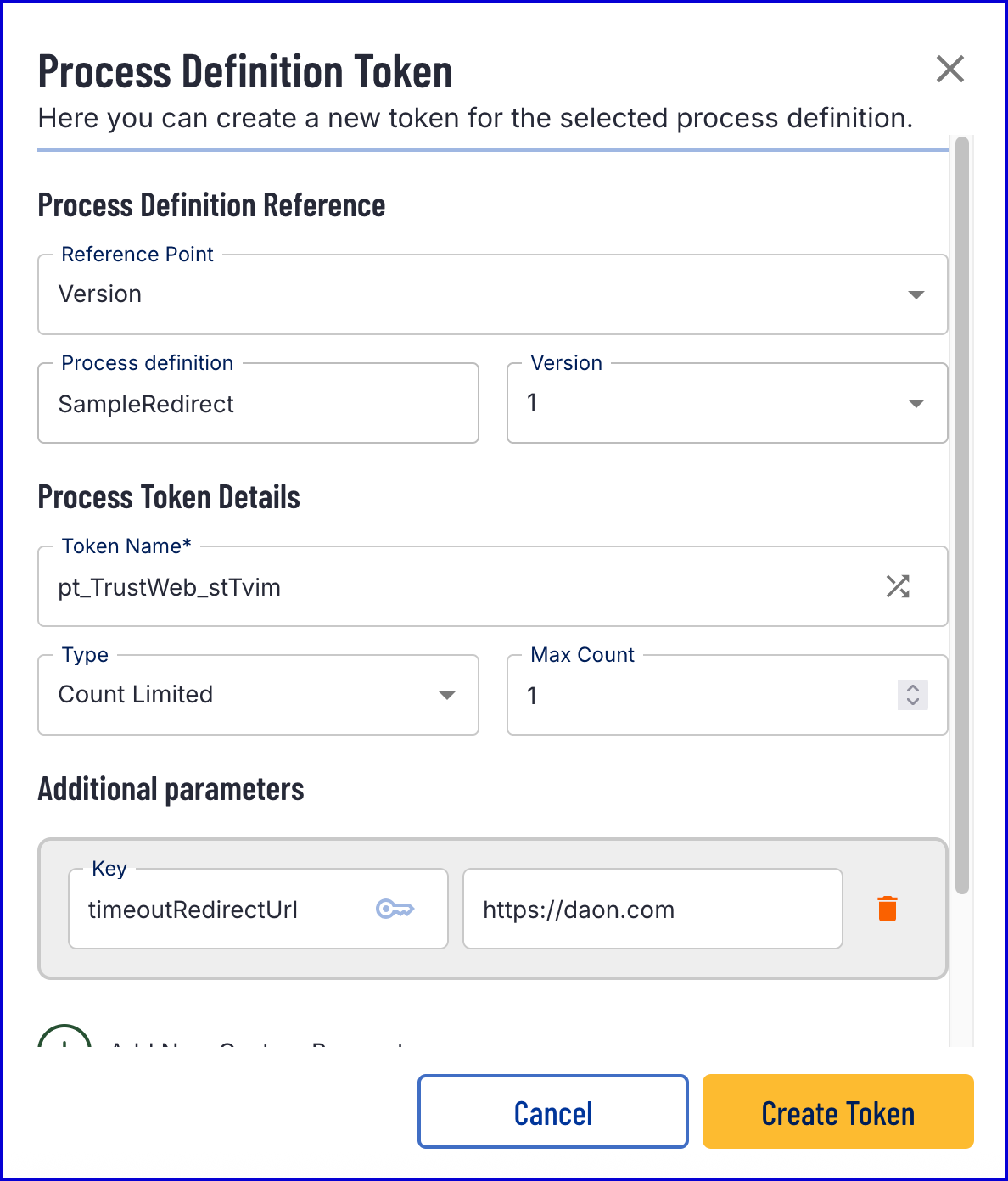Click the value field containing https://daon.com
Screen dimensions: 1008x1181
click(x=652, y=910)
